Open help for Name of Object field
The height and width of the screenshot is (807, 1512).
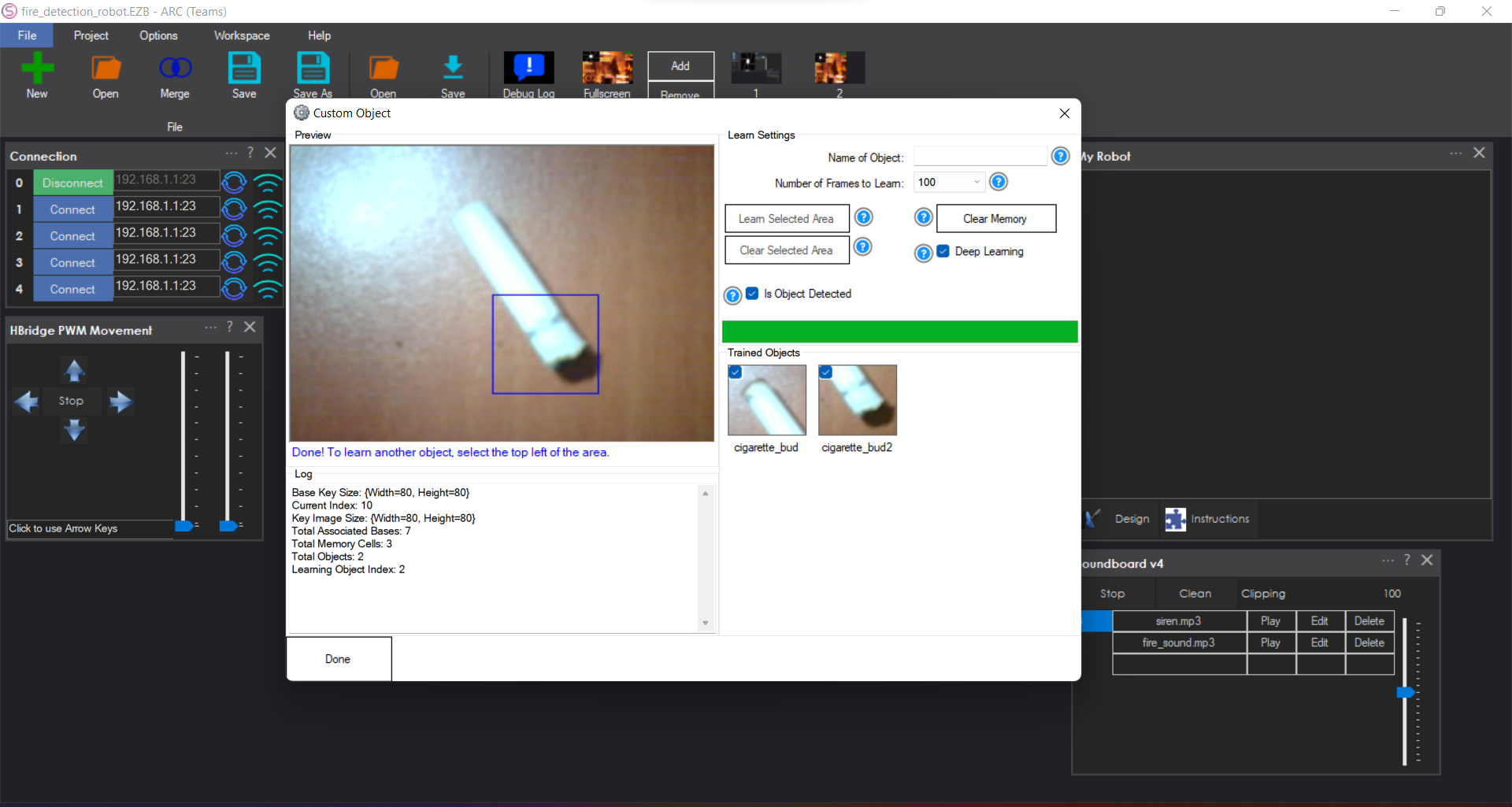(x=1060, y=156)
